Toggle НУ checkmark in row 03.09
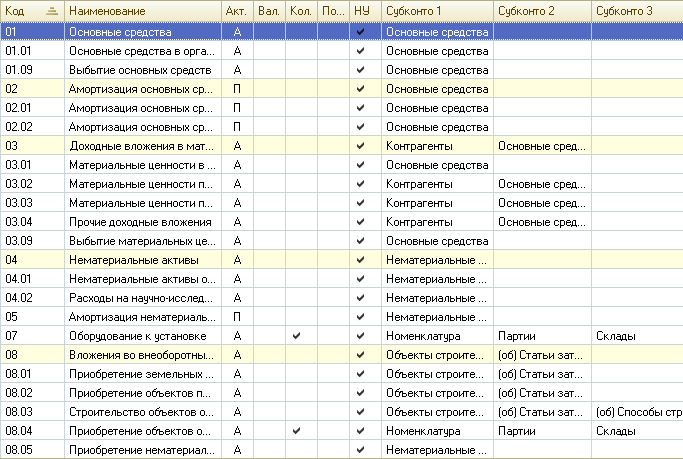Viewport: 683px width, 459px height. (360, 241)
